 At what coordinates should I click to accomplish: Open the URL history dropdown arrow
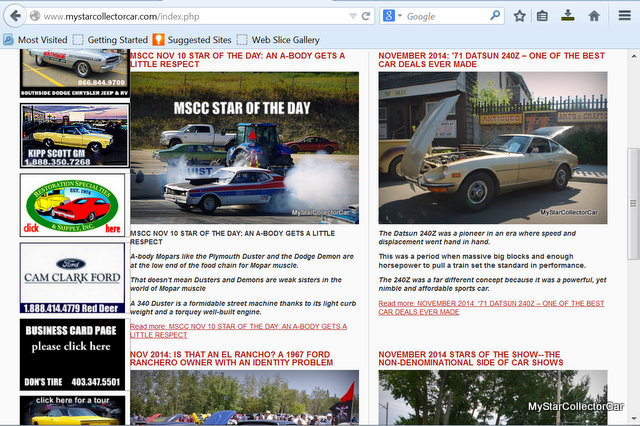(x=353, y=16)
